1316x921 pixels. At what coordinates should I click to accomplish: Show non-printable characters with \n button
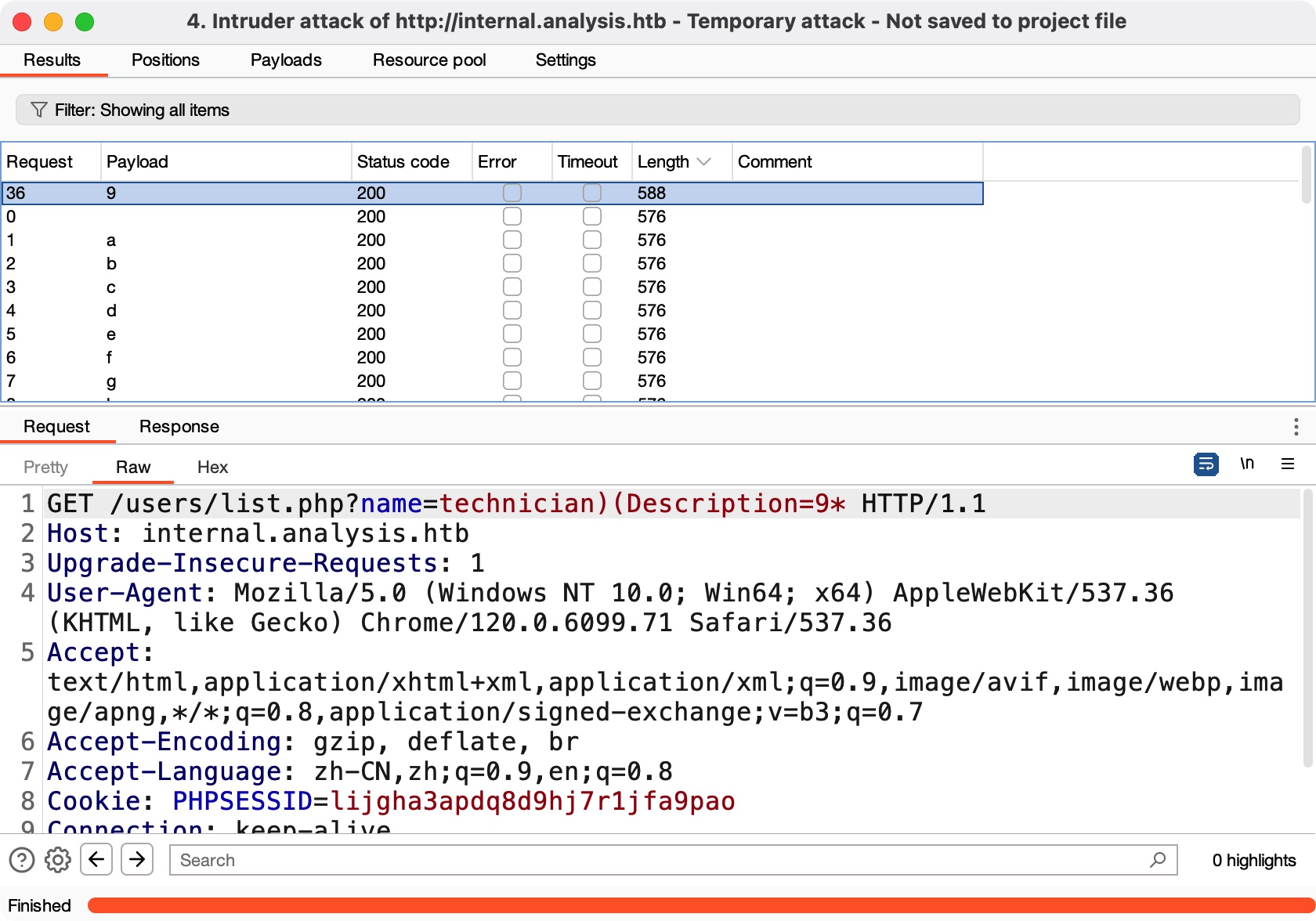click(x=1247, y=464)
